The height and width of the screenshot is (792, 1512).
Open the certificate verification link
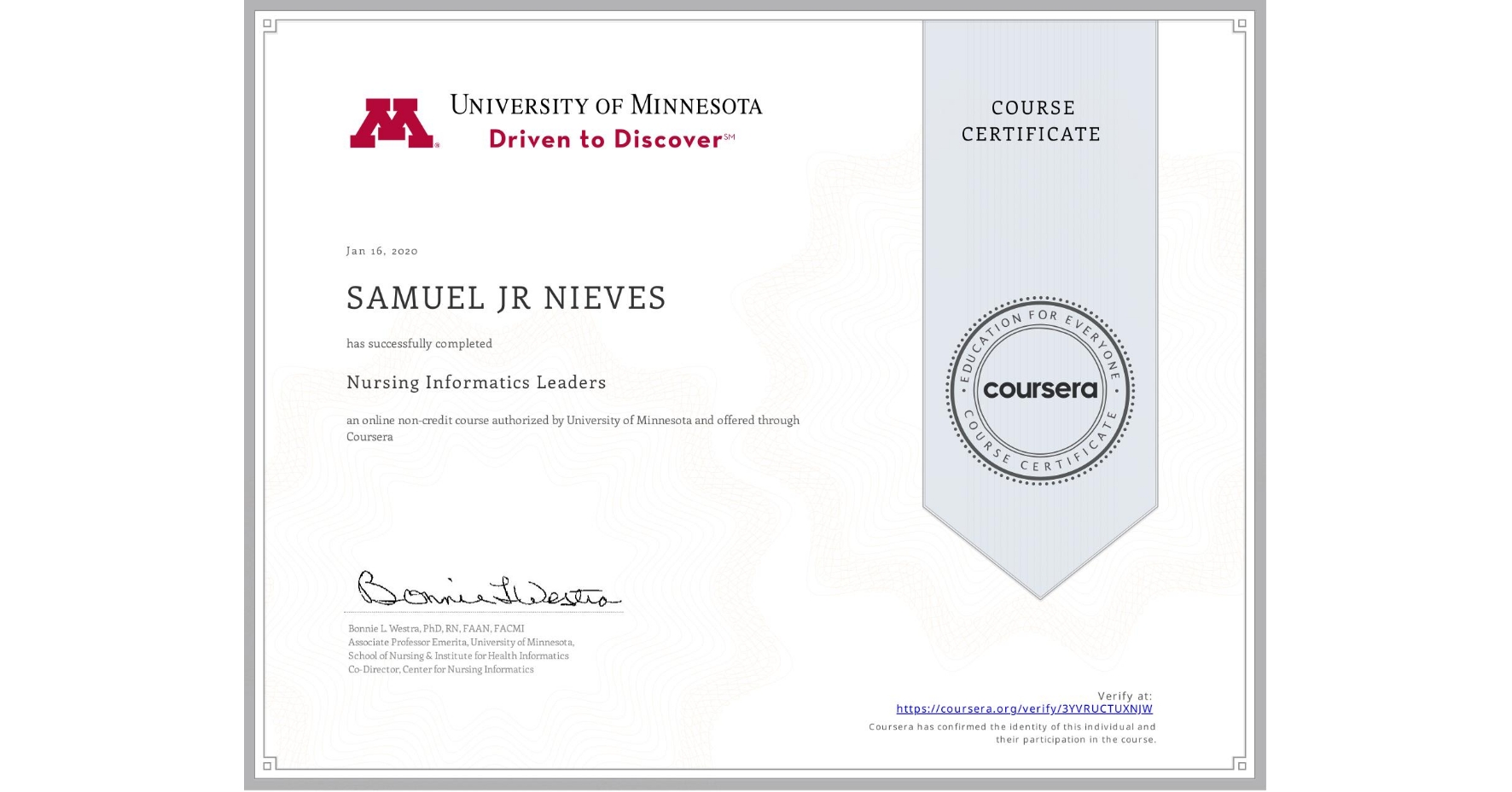tap(1024, 708)
